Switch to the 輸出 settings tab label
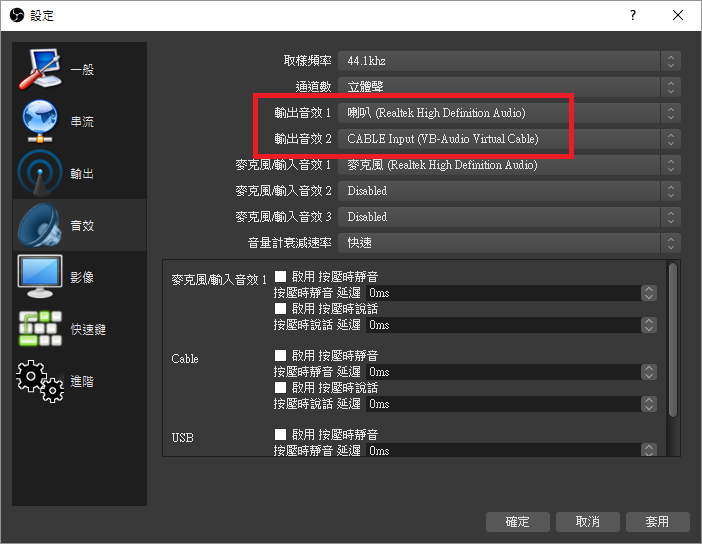The width and height of the screenshot is (702, 544). [82, 174]
